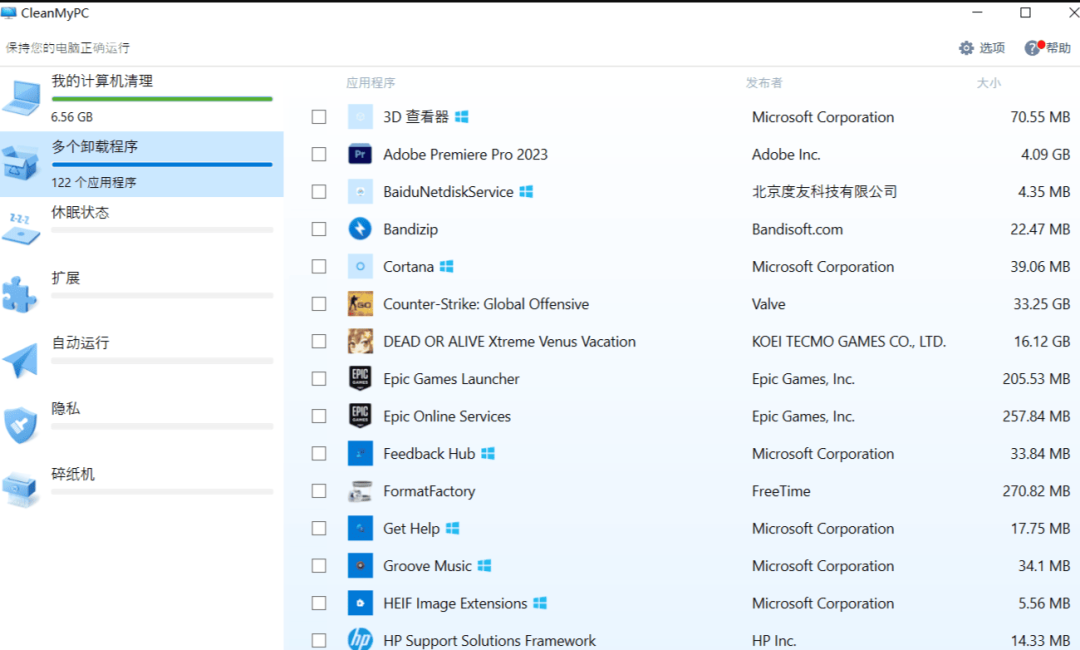Click the 6.56 GB size text
The width and height of the screenshot is (1080, 650).
click(72, 117)
